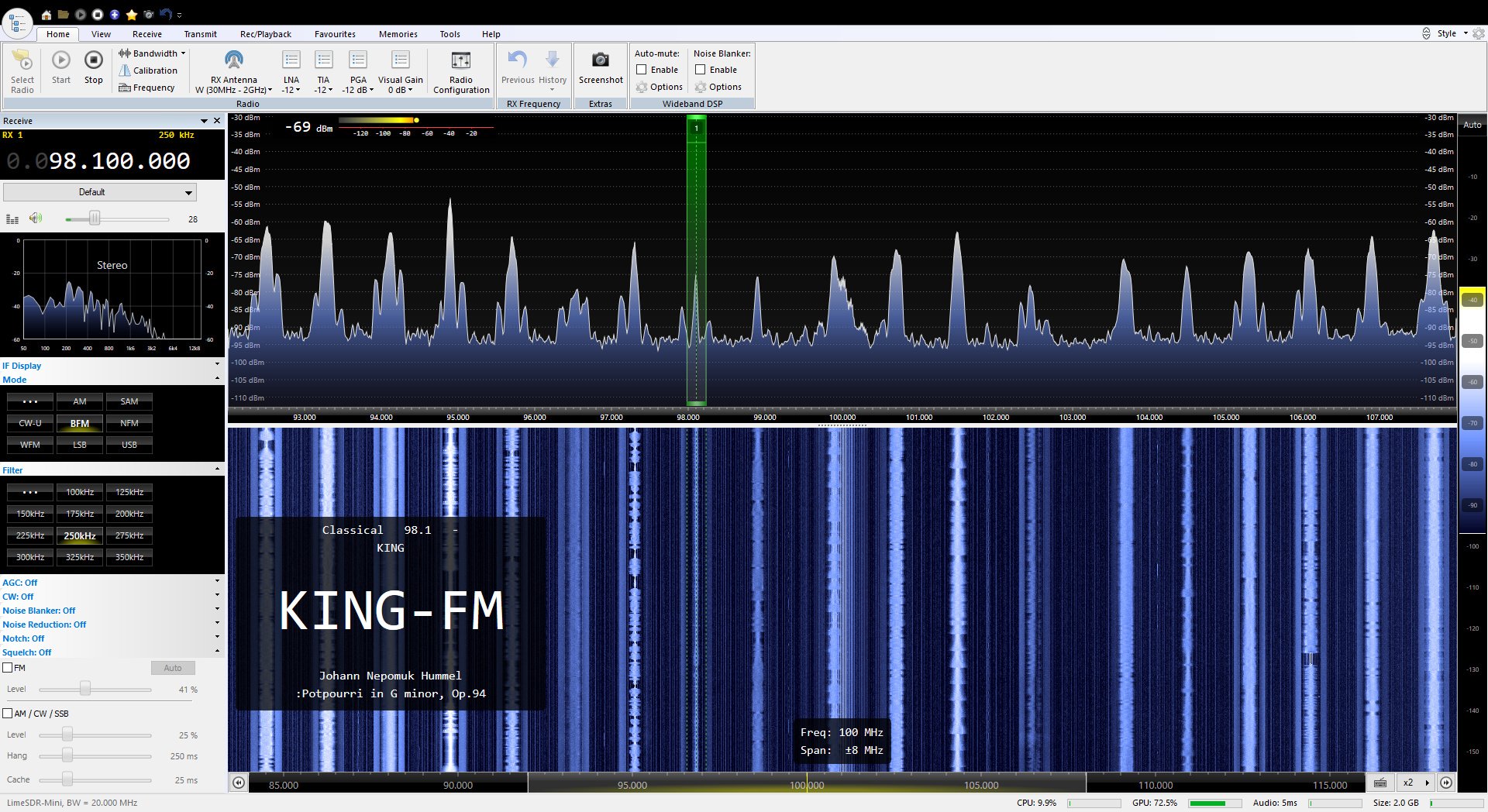This screenshot has width=1488, height=812.
Task: Click the squelch Auto button
Action: 173,667
